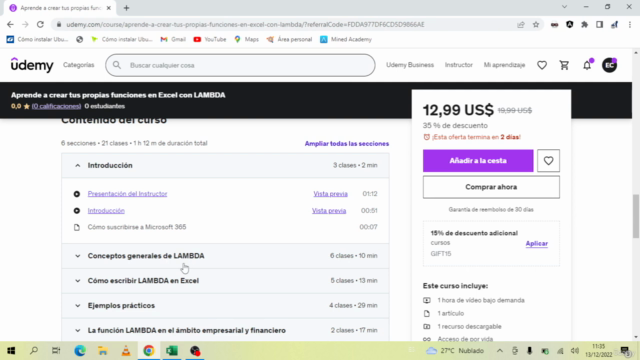The height and width of the screenshot is (360, 640).
Task: Collapse the Introducción section
Action: coord(225,165)
